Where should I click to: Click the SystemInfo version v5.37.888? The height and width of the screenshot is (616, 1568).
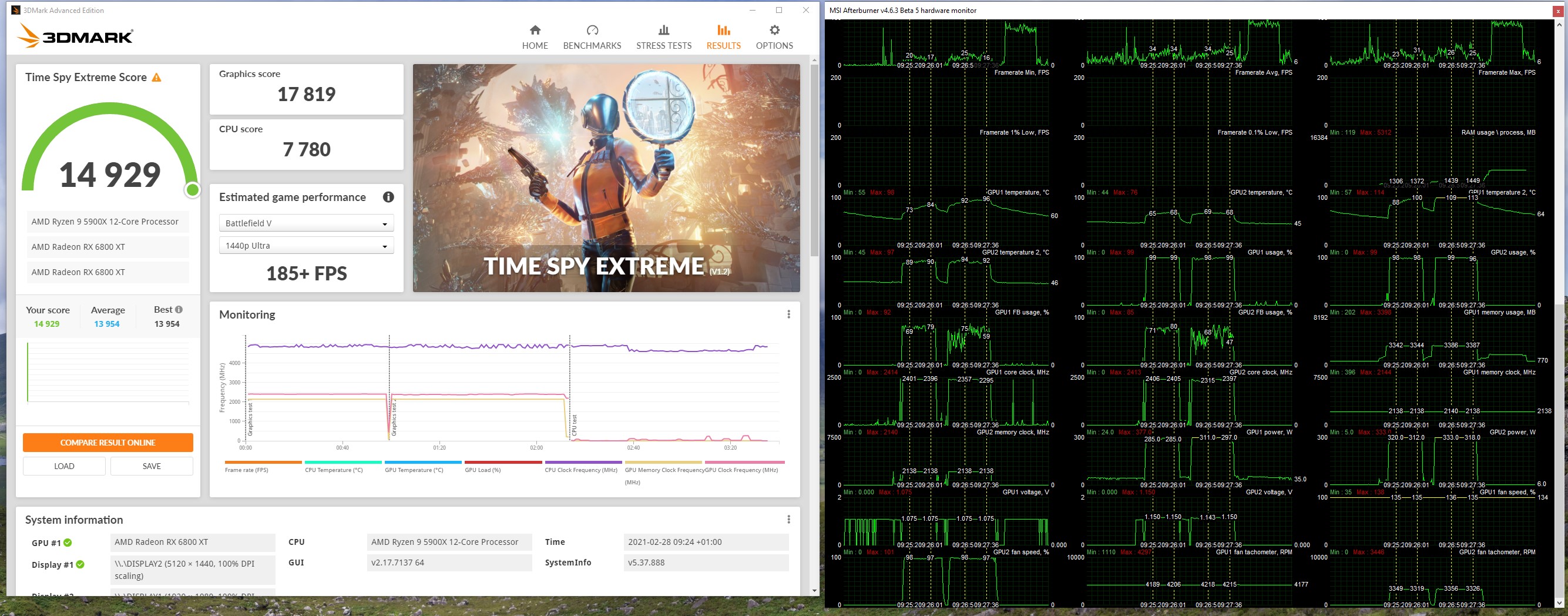coord(706,563)
